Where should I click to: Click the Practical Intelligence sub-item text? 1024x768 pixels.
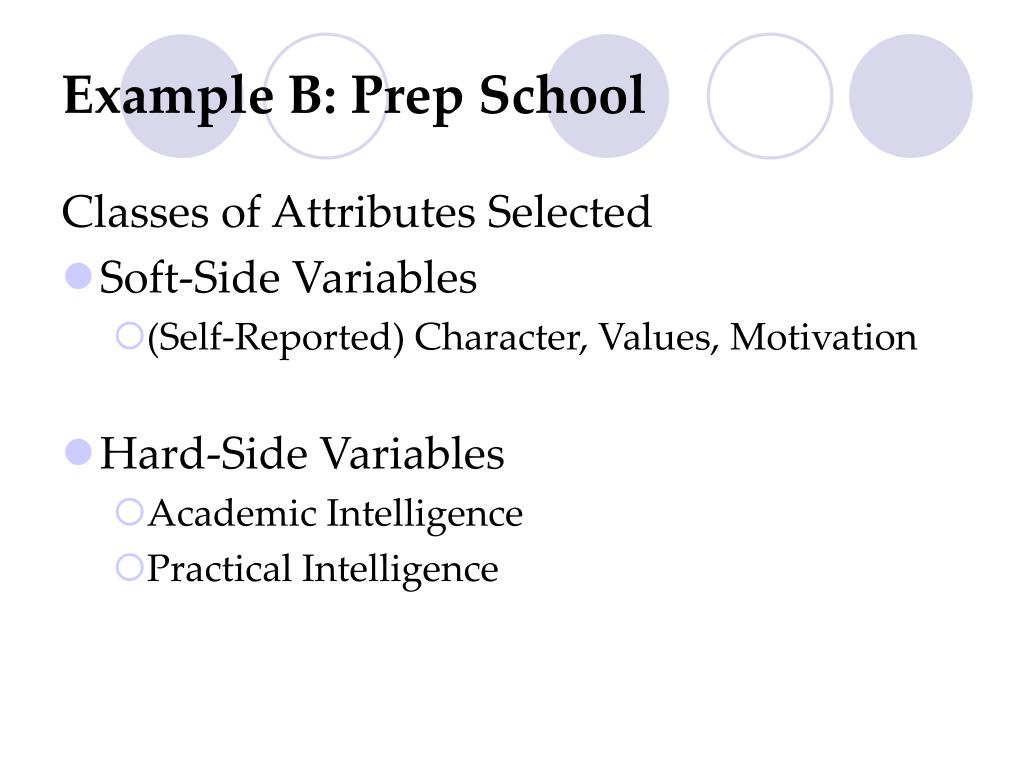(x=323, y=569)
